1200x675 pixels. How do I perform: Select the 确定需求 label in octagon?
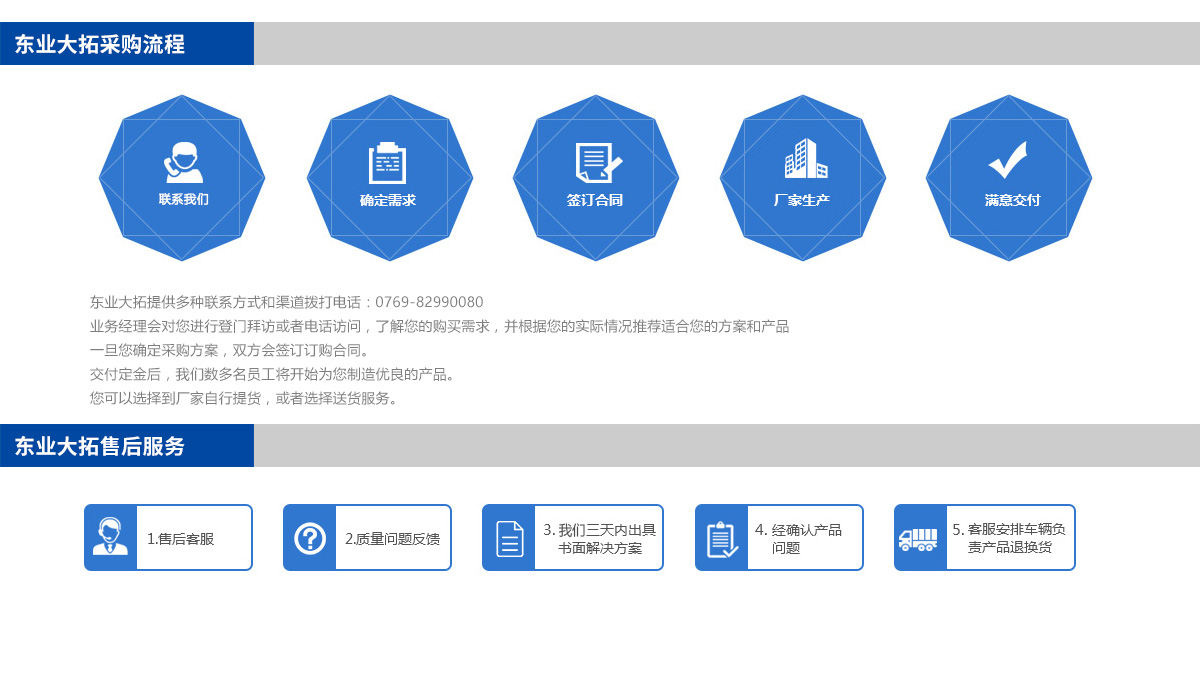[388, 200]
